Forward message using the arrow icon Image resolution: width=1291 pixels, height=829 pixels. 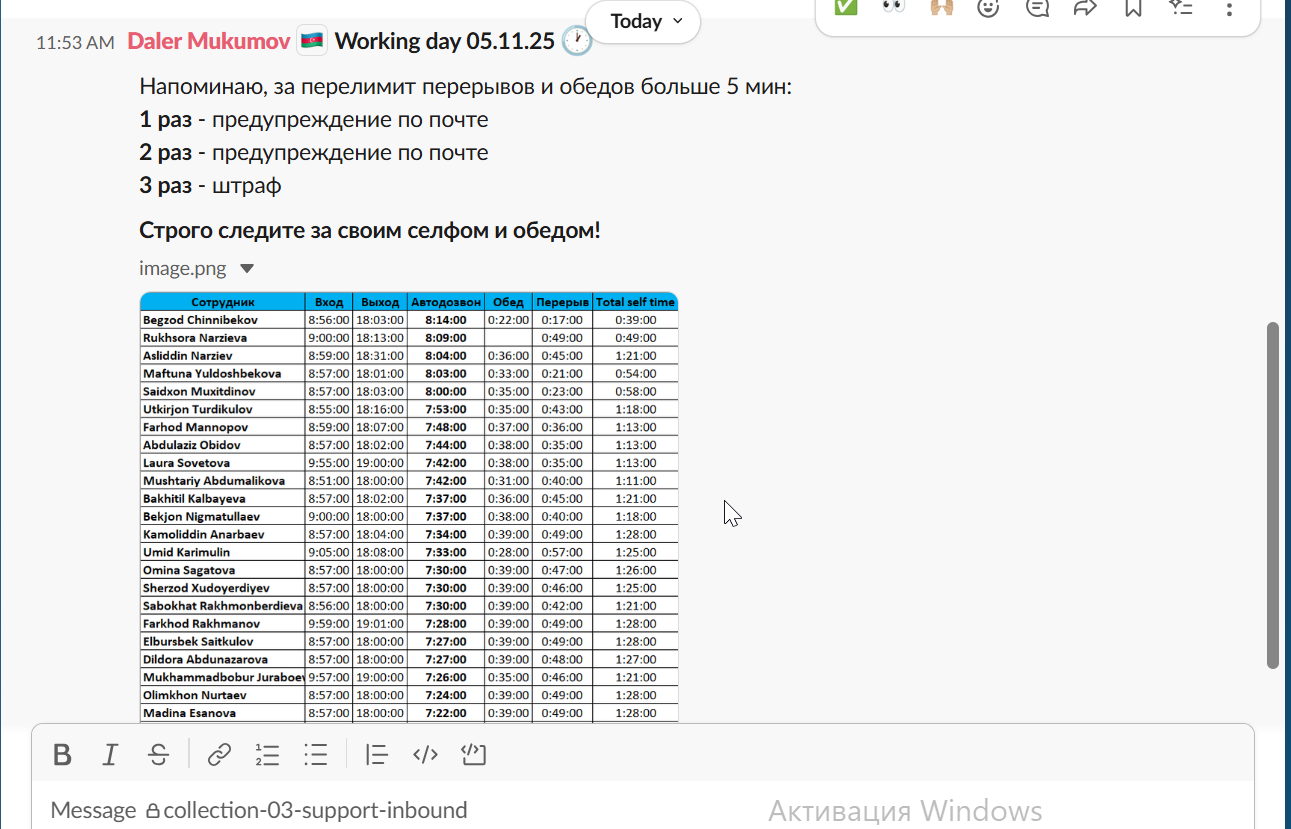point(1085,8)
